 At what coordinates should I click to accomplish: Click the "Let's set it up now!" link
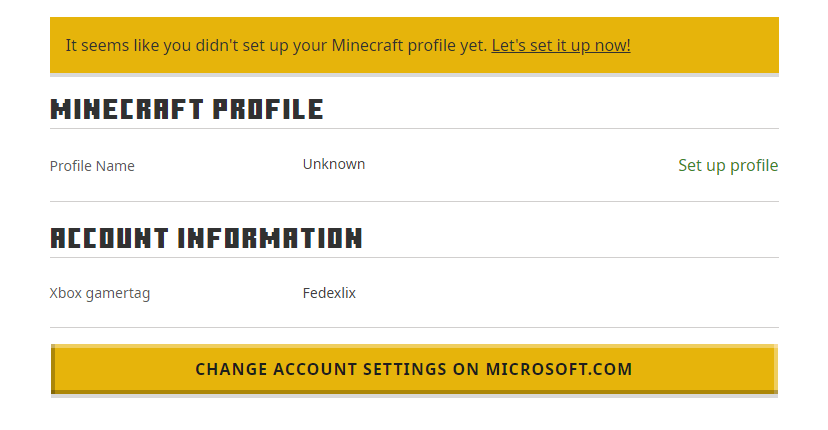click(x=560, y=45)
